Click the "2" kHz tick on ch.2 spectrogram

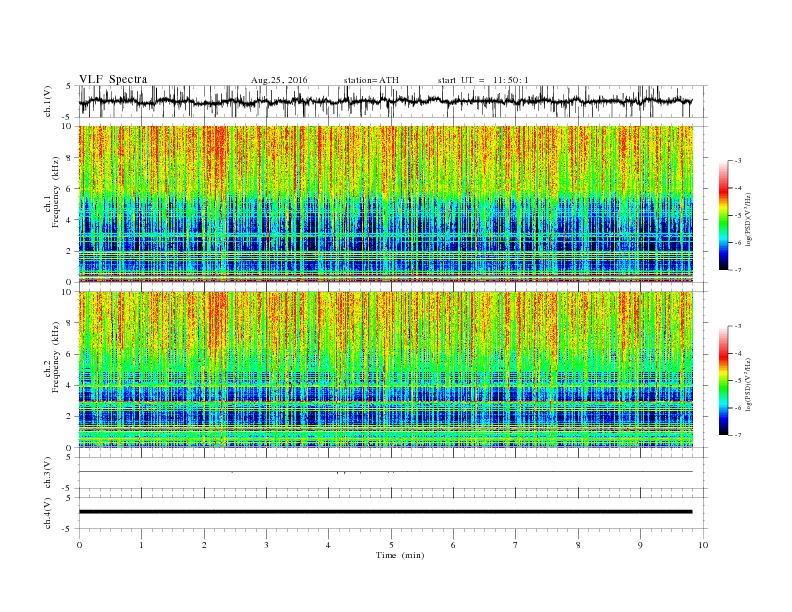tap(69, 417)
